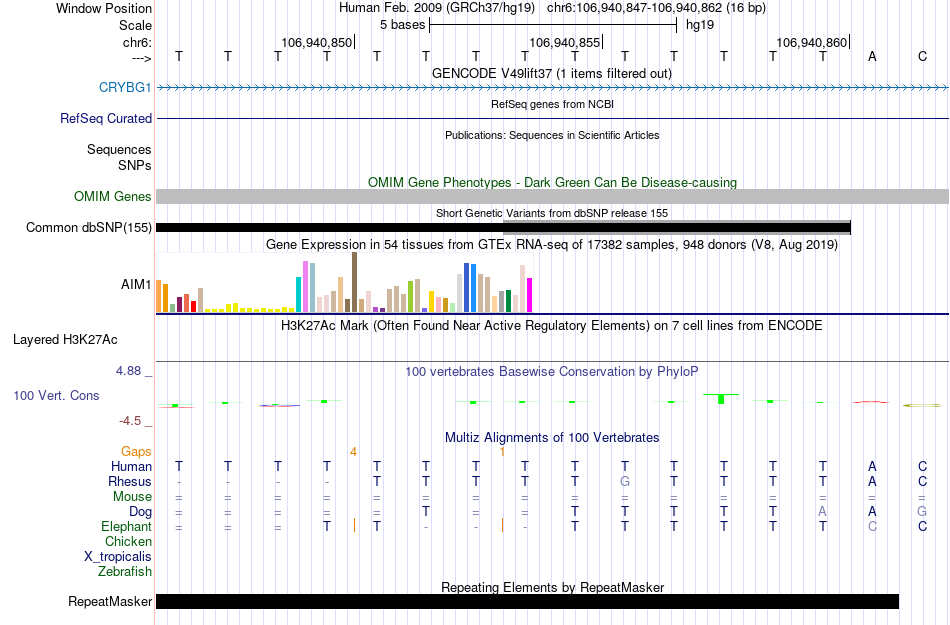Image resolution: width=950 pixels, height=625 pixels.
Task: Click the Dog species label
Action: click(140, 512)
